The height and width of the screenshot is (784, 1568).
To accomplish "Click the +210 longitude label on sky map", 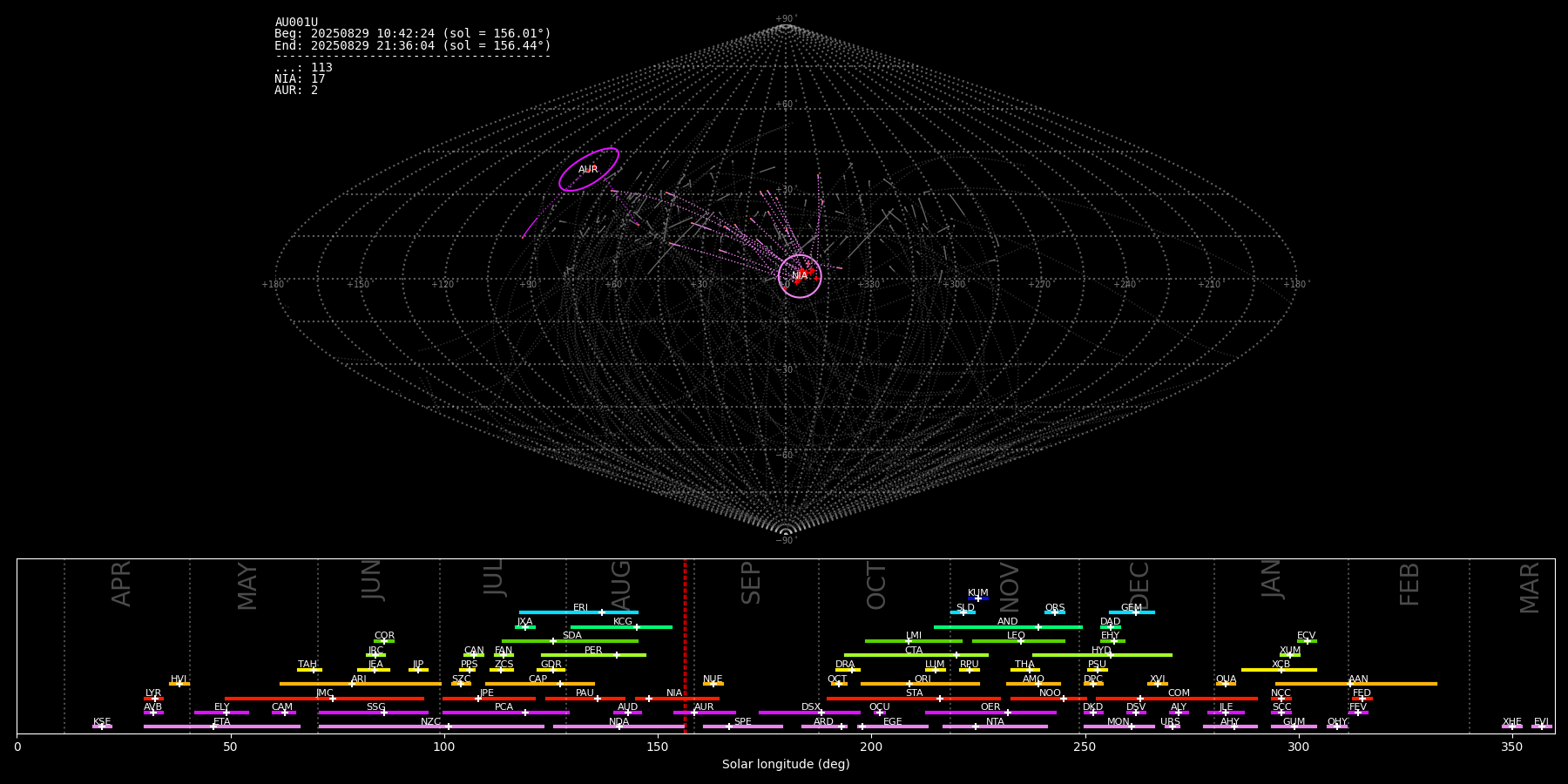I will click(1209, 284).
